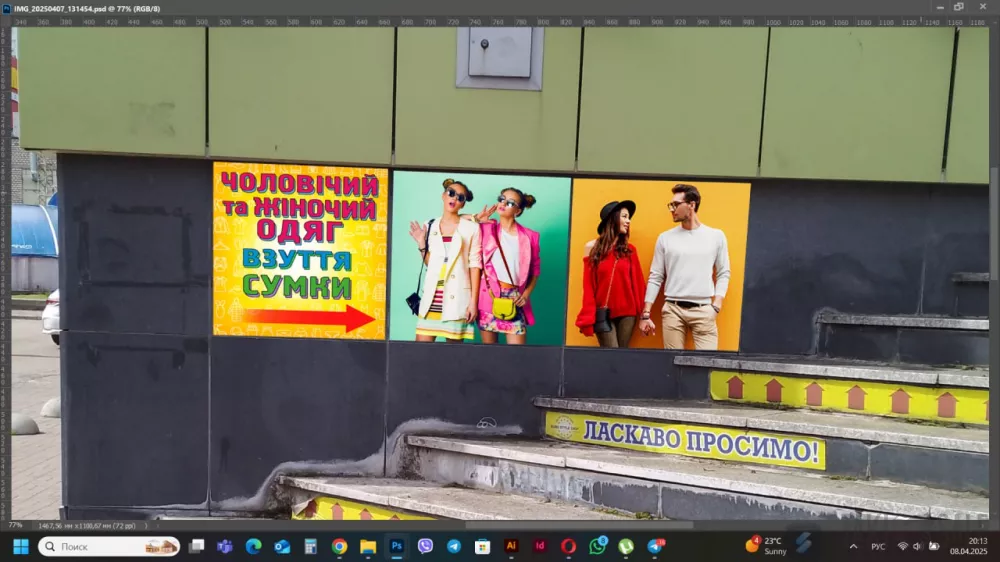Toggle the volume icon in the system tray

[917, 546]
